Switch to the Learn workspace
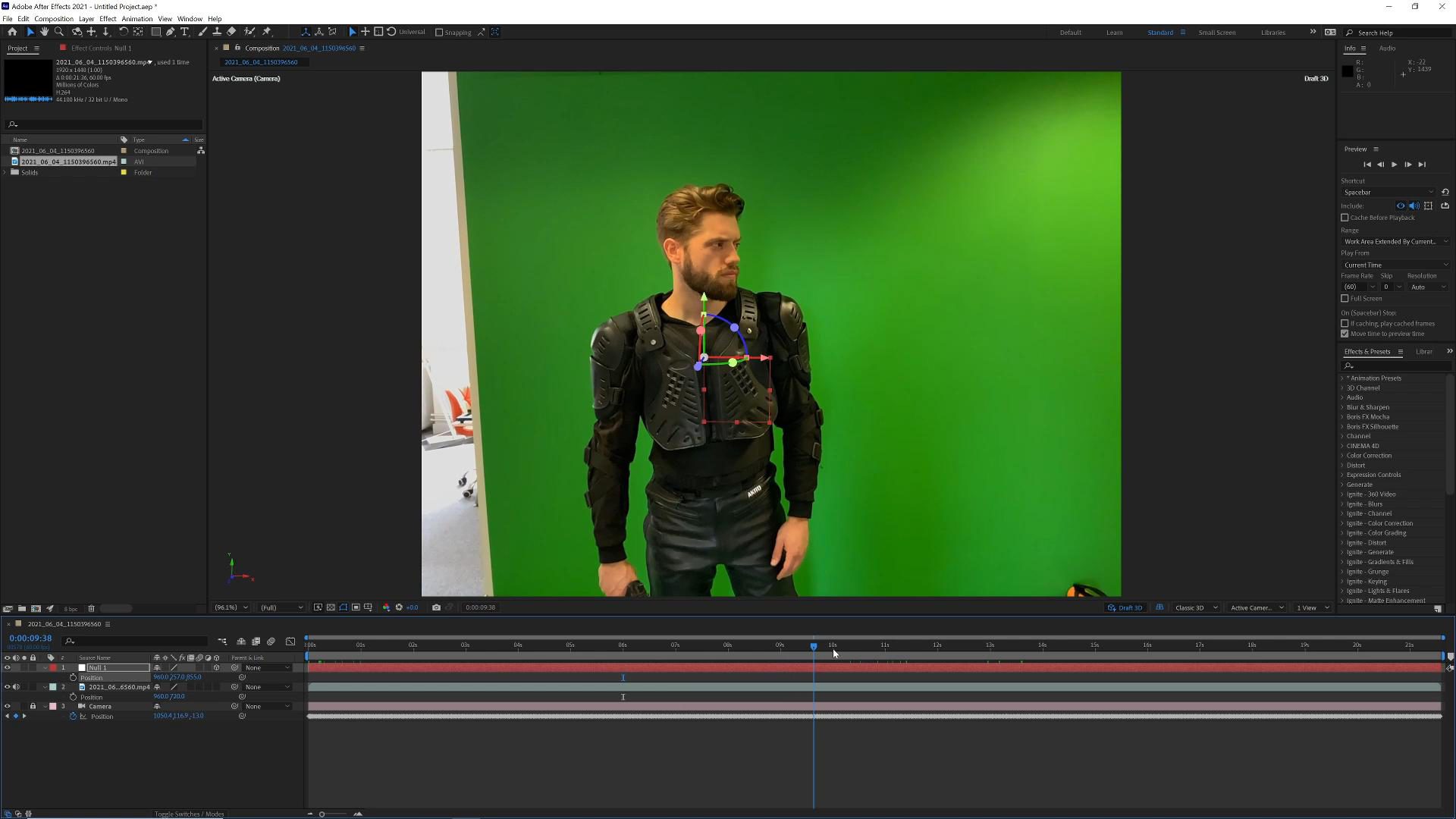Screen dimensions: 1456x819 tap(1114, 33)
